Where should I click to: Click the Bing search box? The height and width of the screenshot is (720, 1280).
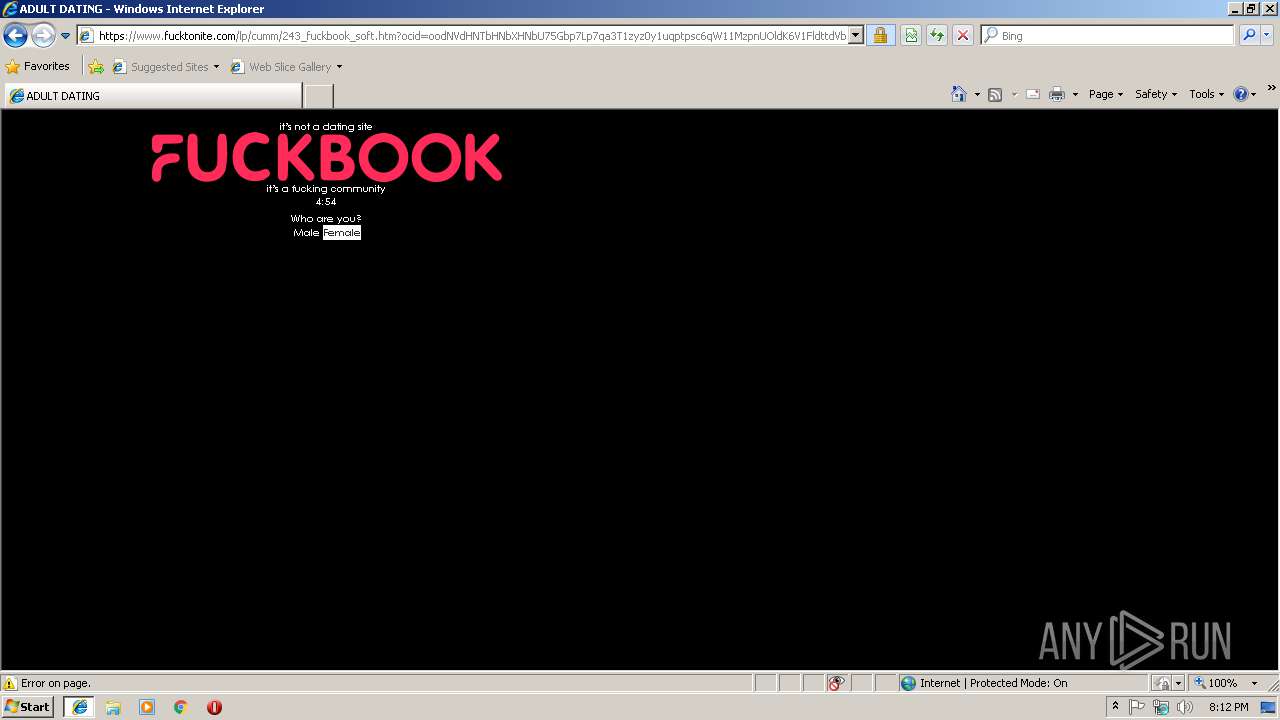tap(1107, 36)
